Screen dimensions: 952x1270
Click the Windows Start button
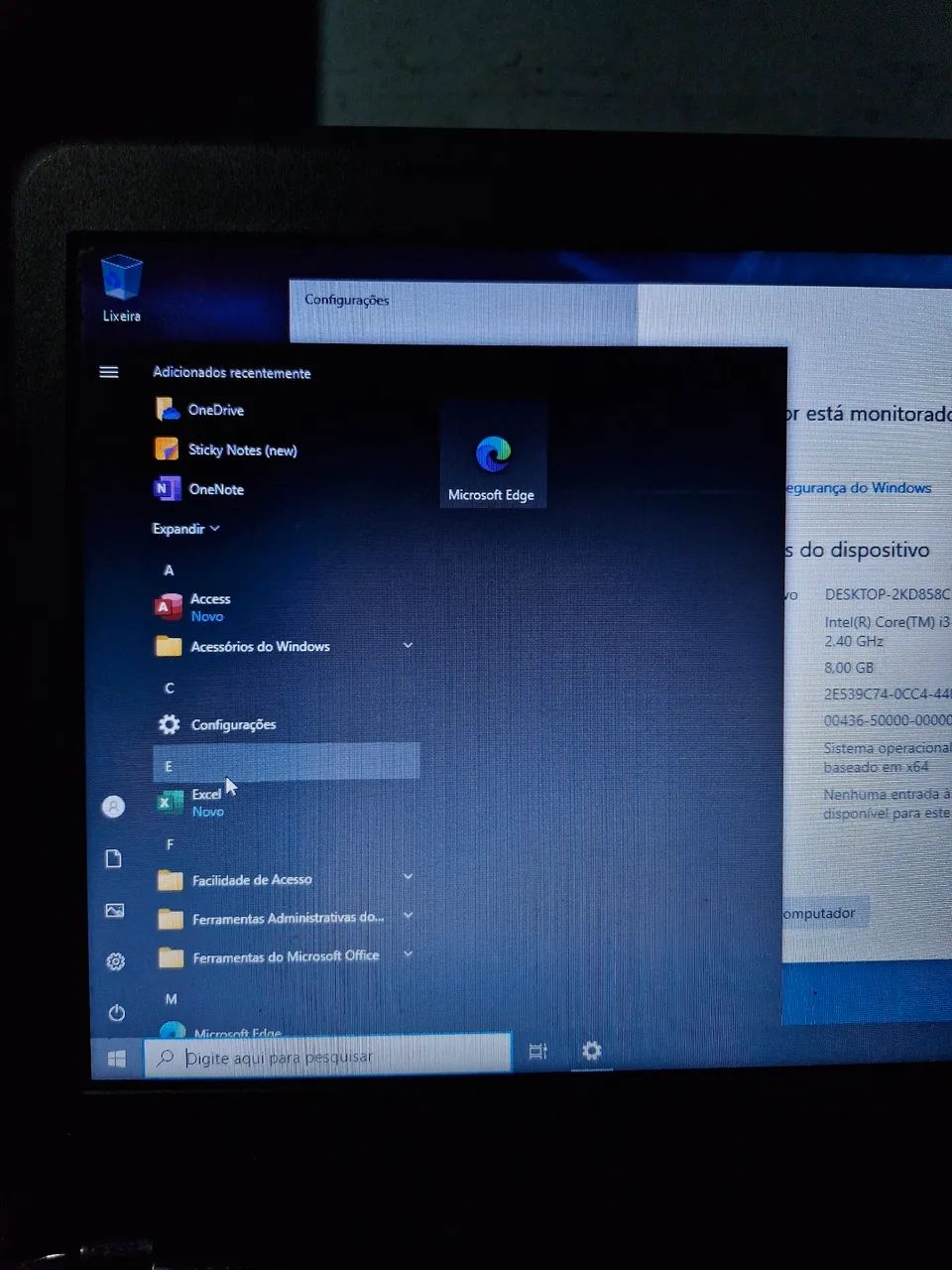(x=117, y=1059)
